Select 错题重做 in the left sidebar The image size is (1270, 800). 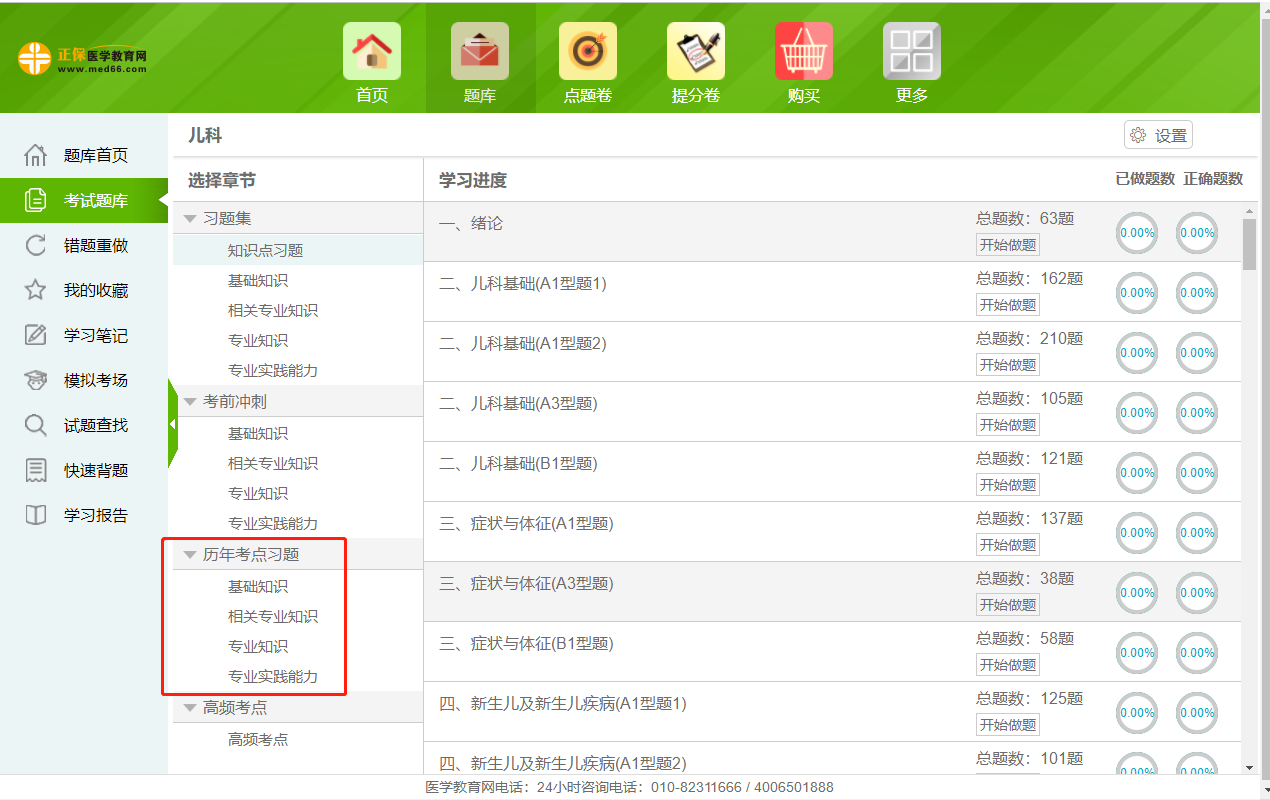coord(95,246)
